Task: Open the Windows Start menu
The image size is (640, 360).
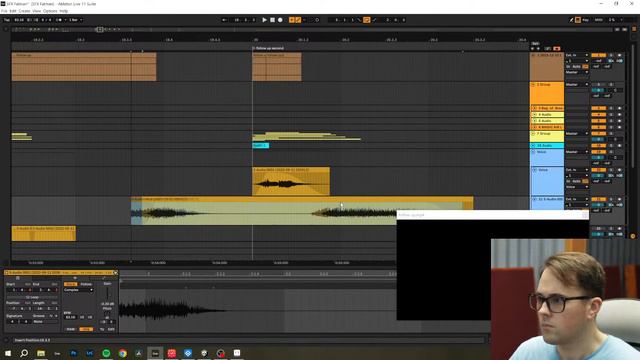Action: [x=8, y=353]
